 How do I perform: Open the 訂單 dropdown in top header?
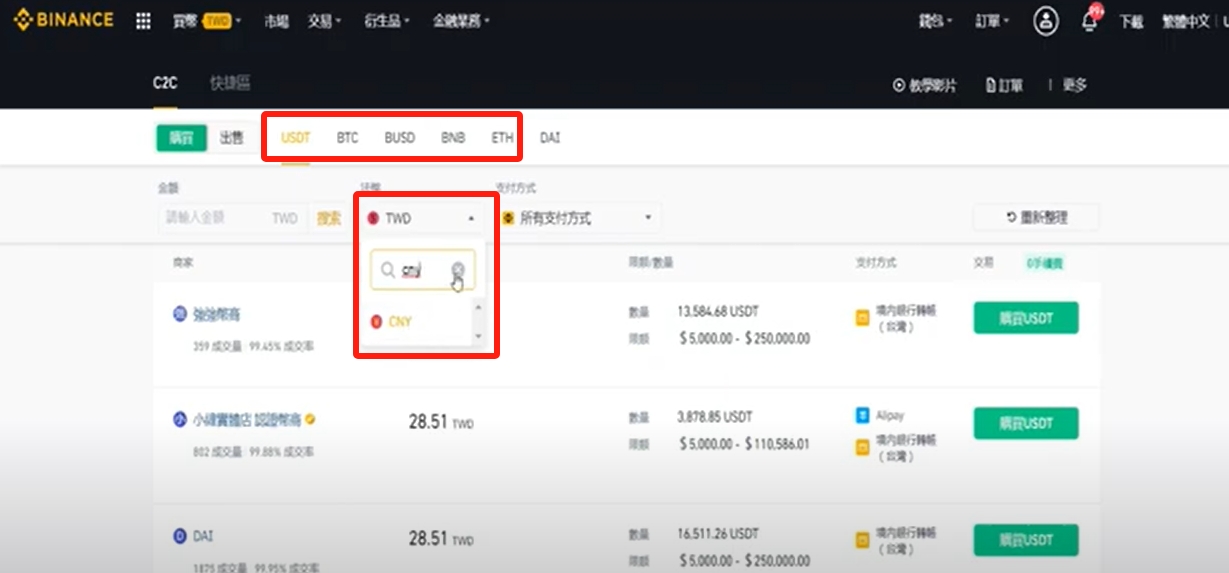coord(993,21)
